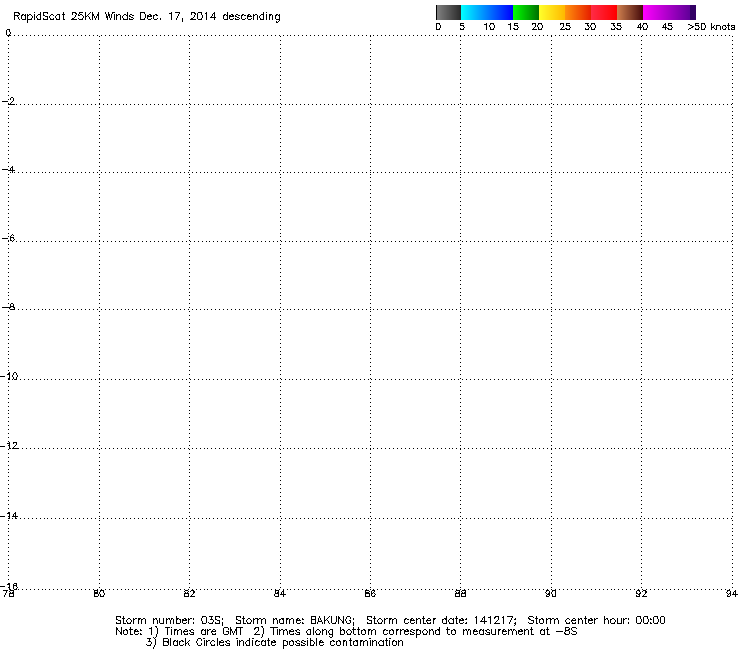The image size is (740, 650).
Task: Click the longitude axis label '84'
Action: coord(280,594)
